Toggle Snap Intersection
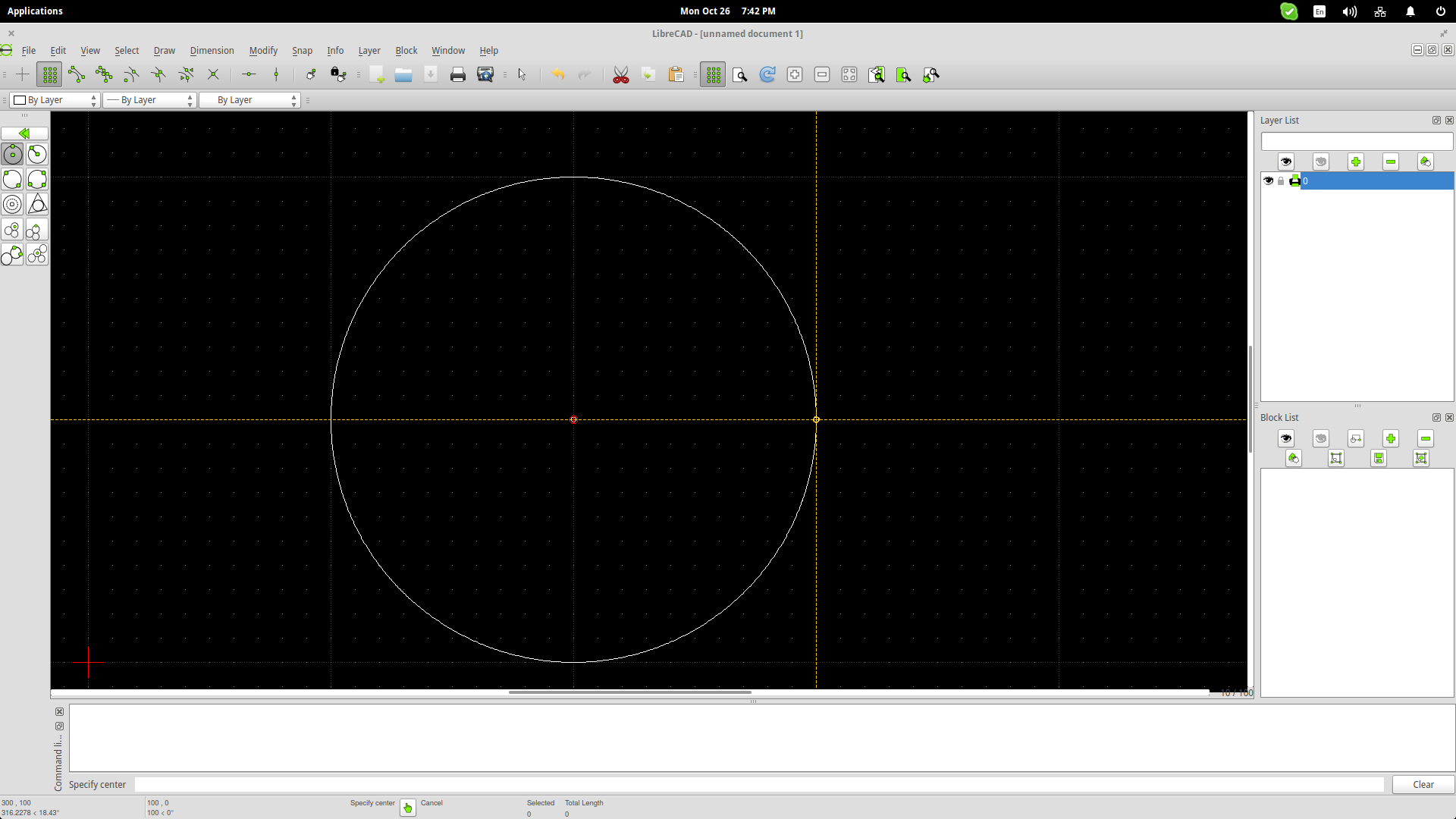 click(x=213, y=74)
